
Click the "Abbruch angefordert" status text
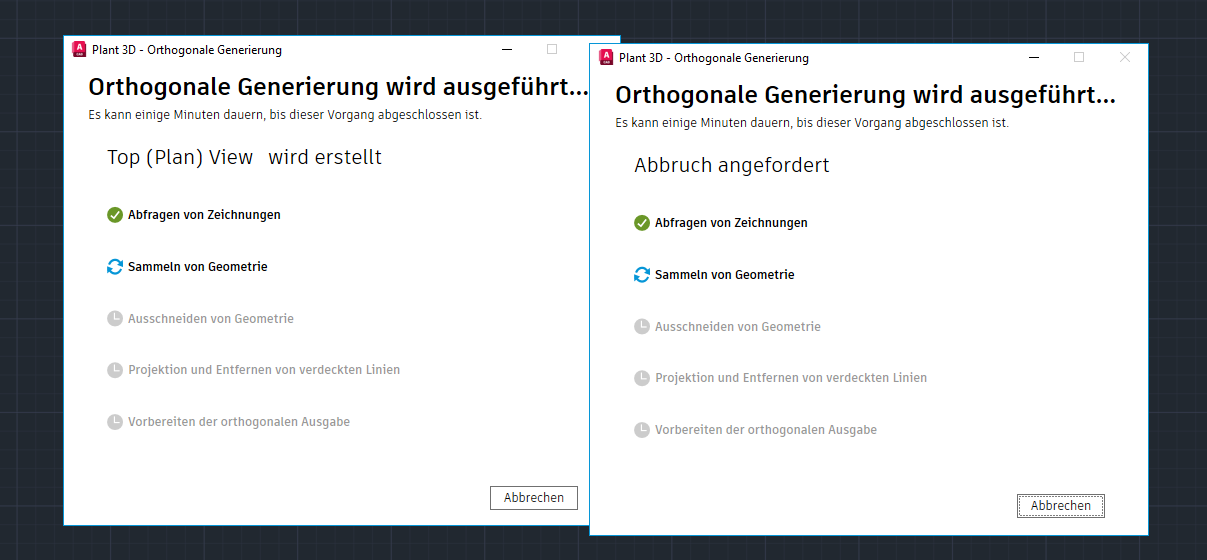pos(732,166)
